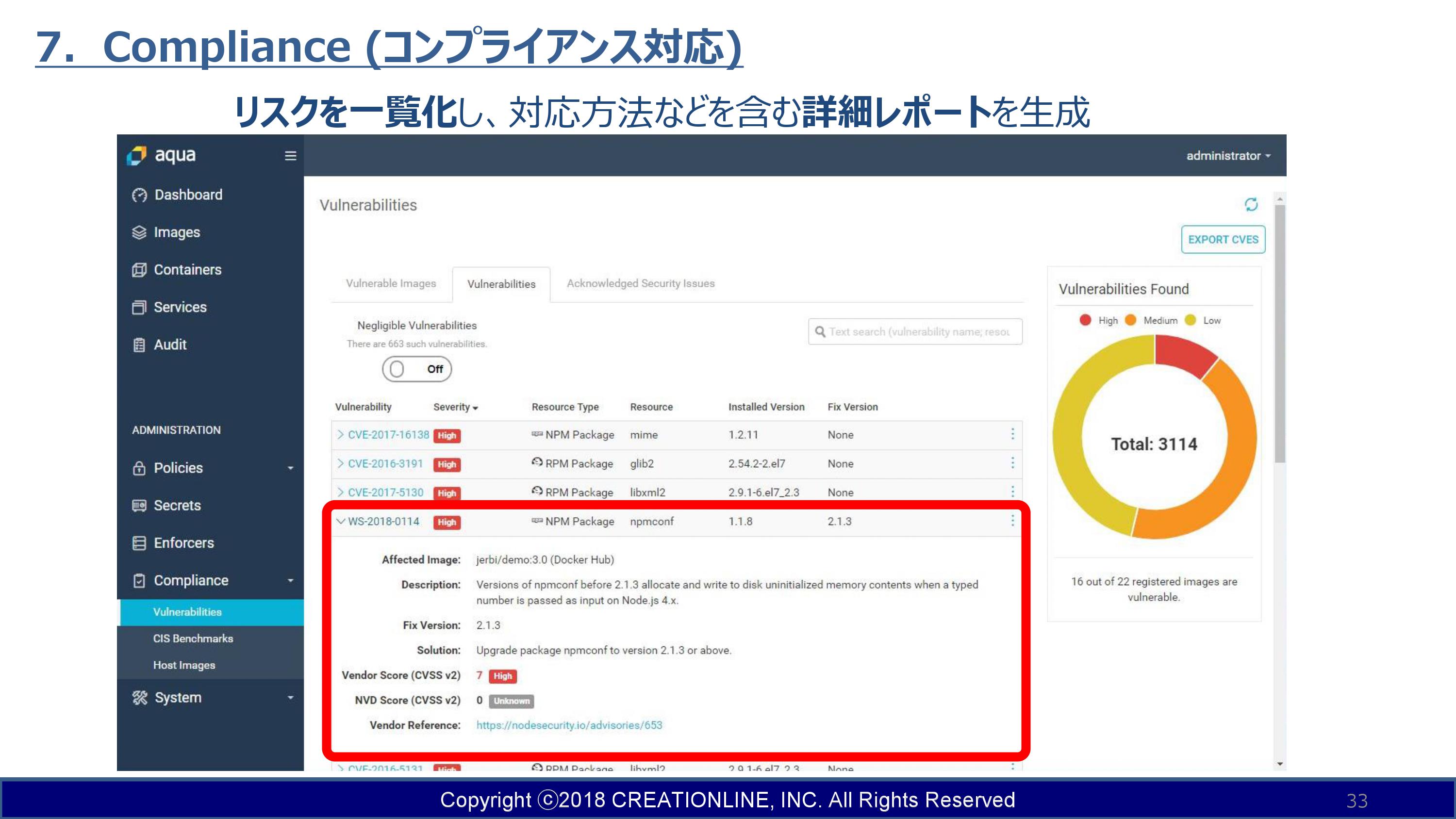Click the Services window icon
This screenshot has height=819, width=1456.
click(139, 307)
